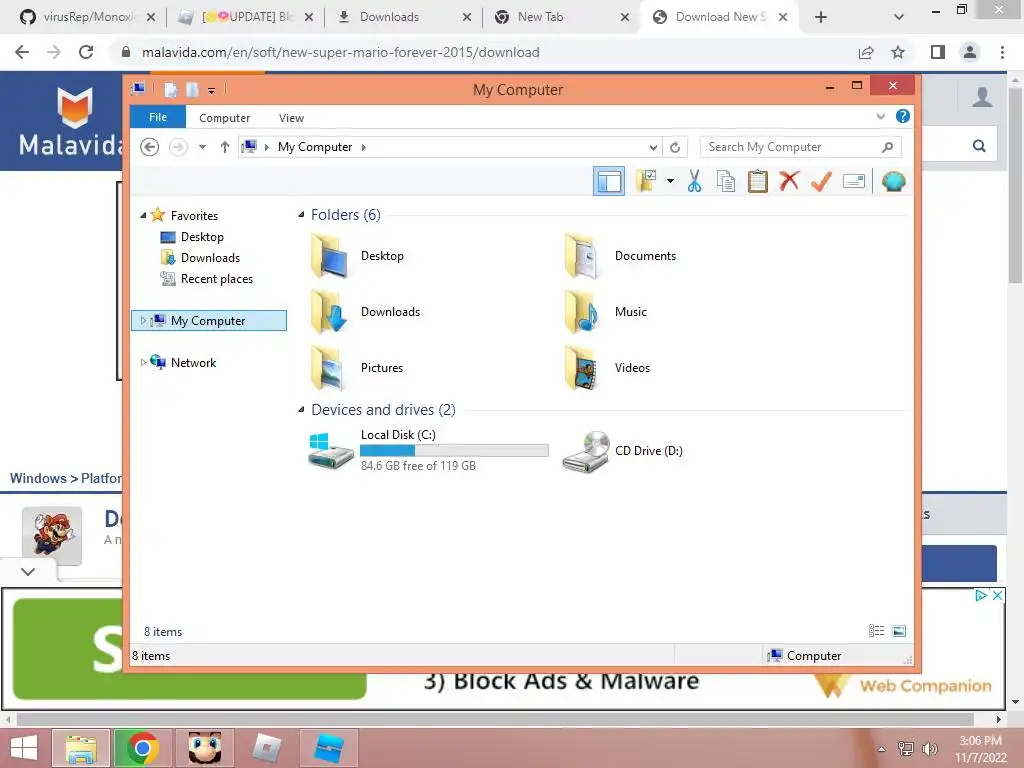Click the Local Disk capacity bar

pos(455,450)
